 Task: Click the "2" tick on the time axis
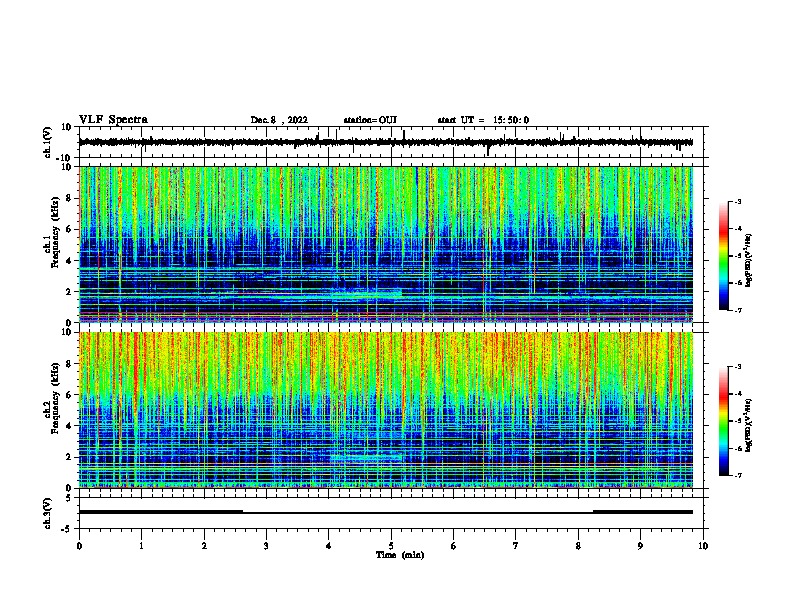pos(204,546)
